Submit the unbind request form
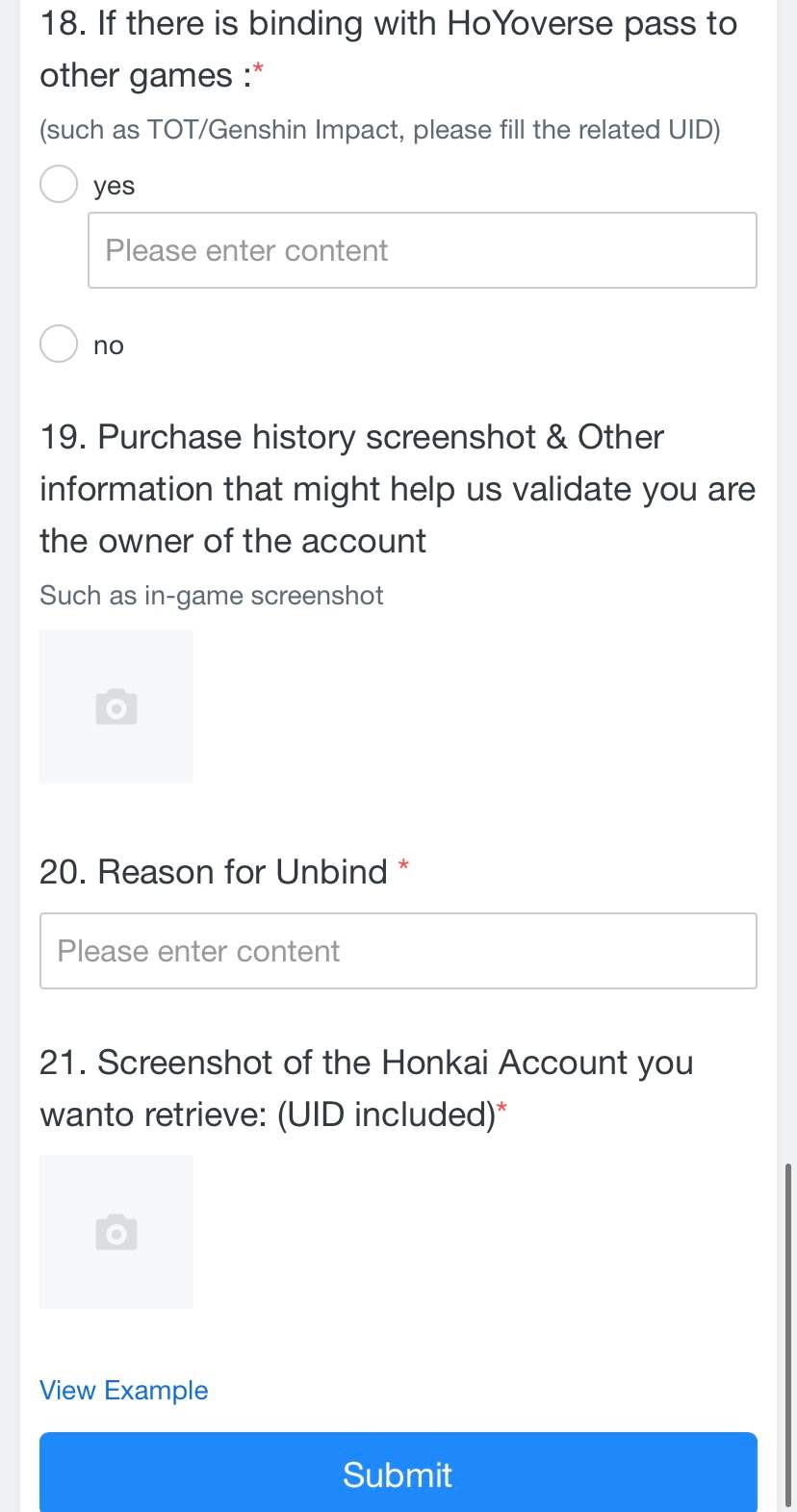Viewport: 797px width, 1512px height. 398,1474
